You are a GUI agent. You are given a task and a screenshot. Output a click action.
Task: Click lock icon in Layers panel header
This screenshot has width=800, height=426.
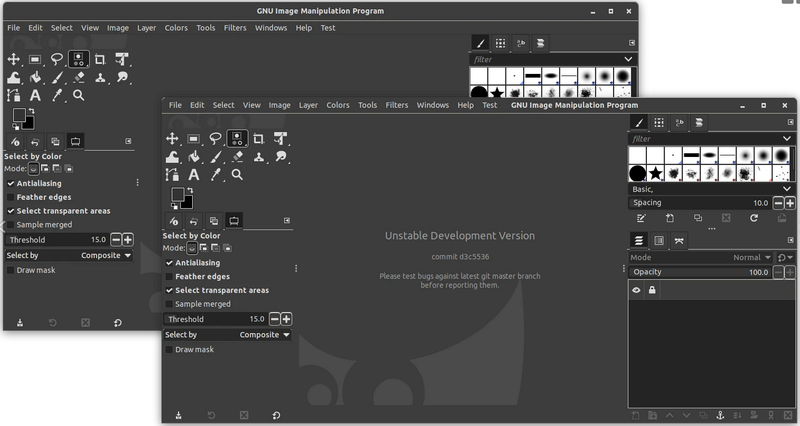[x=652, y=290]
